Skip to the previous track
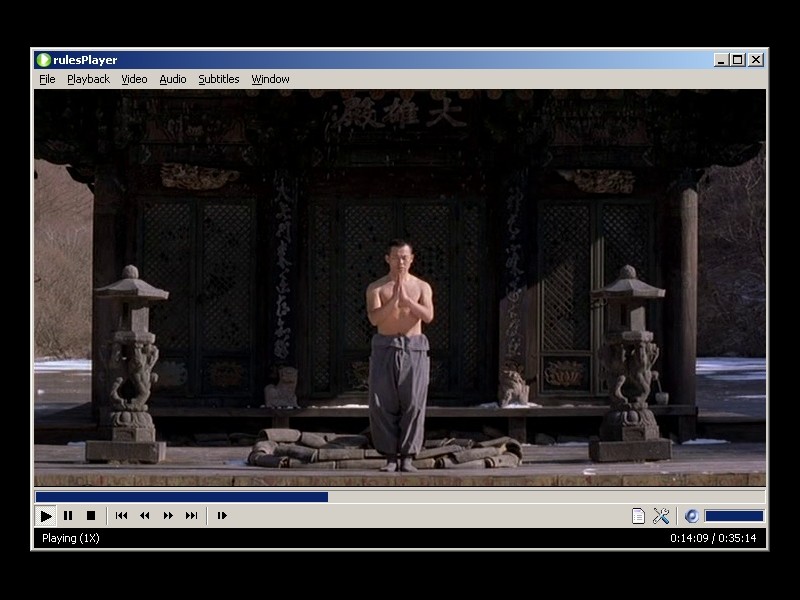 pyautogui.click(x=121, y=516)
